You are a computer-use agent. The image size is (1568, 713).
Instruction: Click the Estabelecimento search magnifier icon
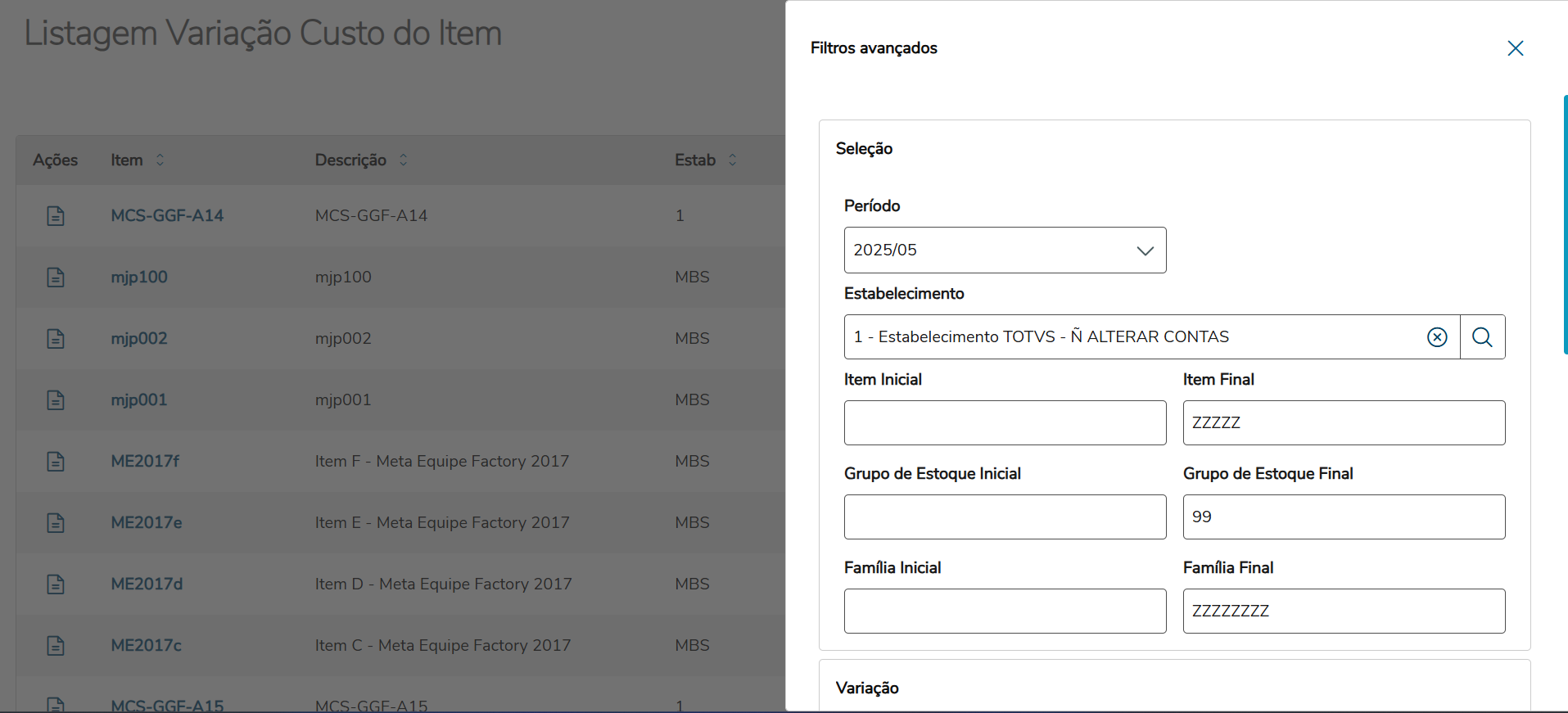coord(1482,337)
